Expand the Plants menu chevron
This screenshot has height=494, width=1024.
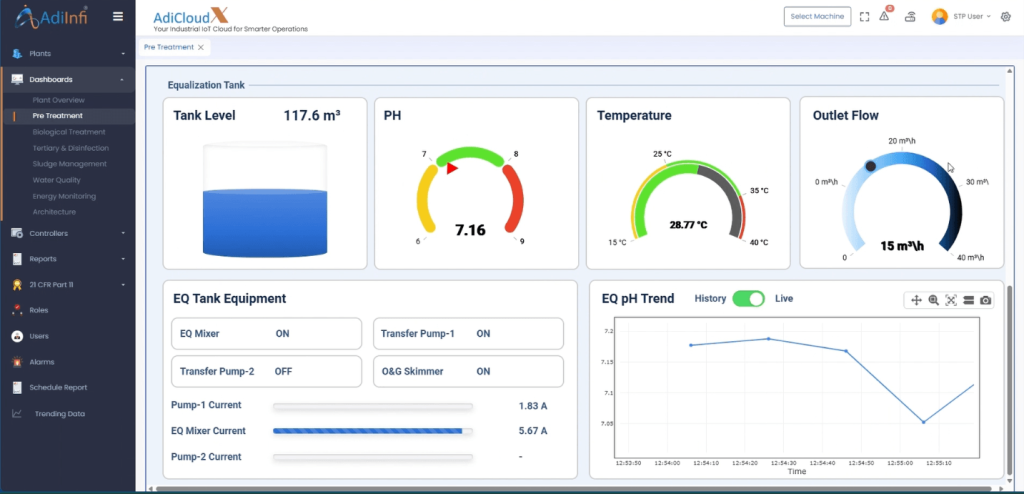pyautogui.click(x=123, y=54)
